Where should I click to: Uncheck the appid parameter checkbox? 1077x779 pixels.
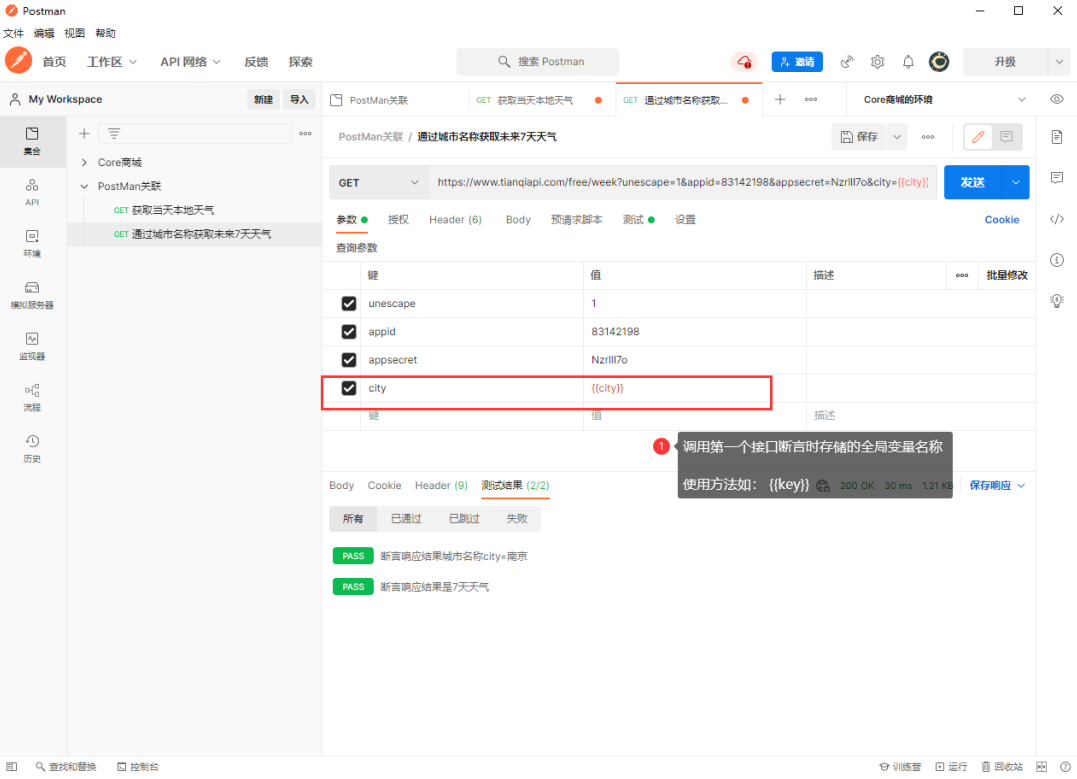point(349,332)
